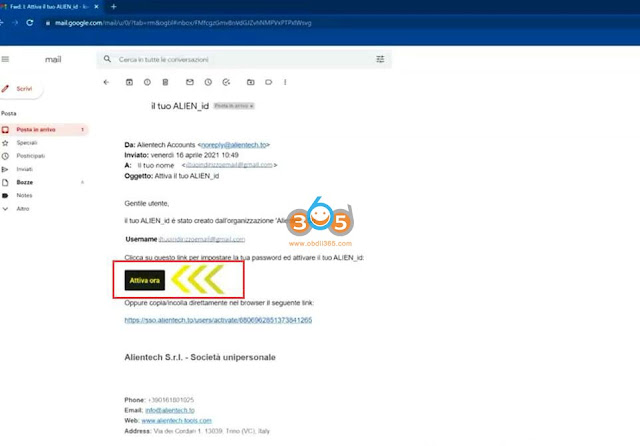Expand Altro to show more folders
Image resolution: width=640 pixels, height=446 pixels.
[x=22, y=209]
